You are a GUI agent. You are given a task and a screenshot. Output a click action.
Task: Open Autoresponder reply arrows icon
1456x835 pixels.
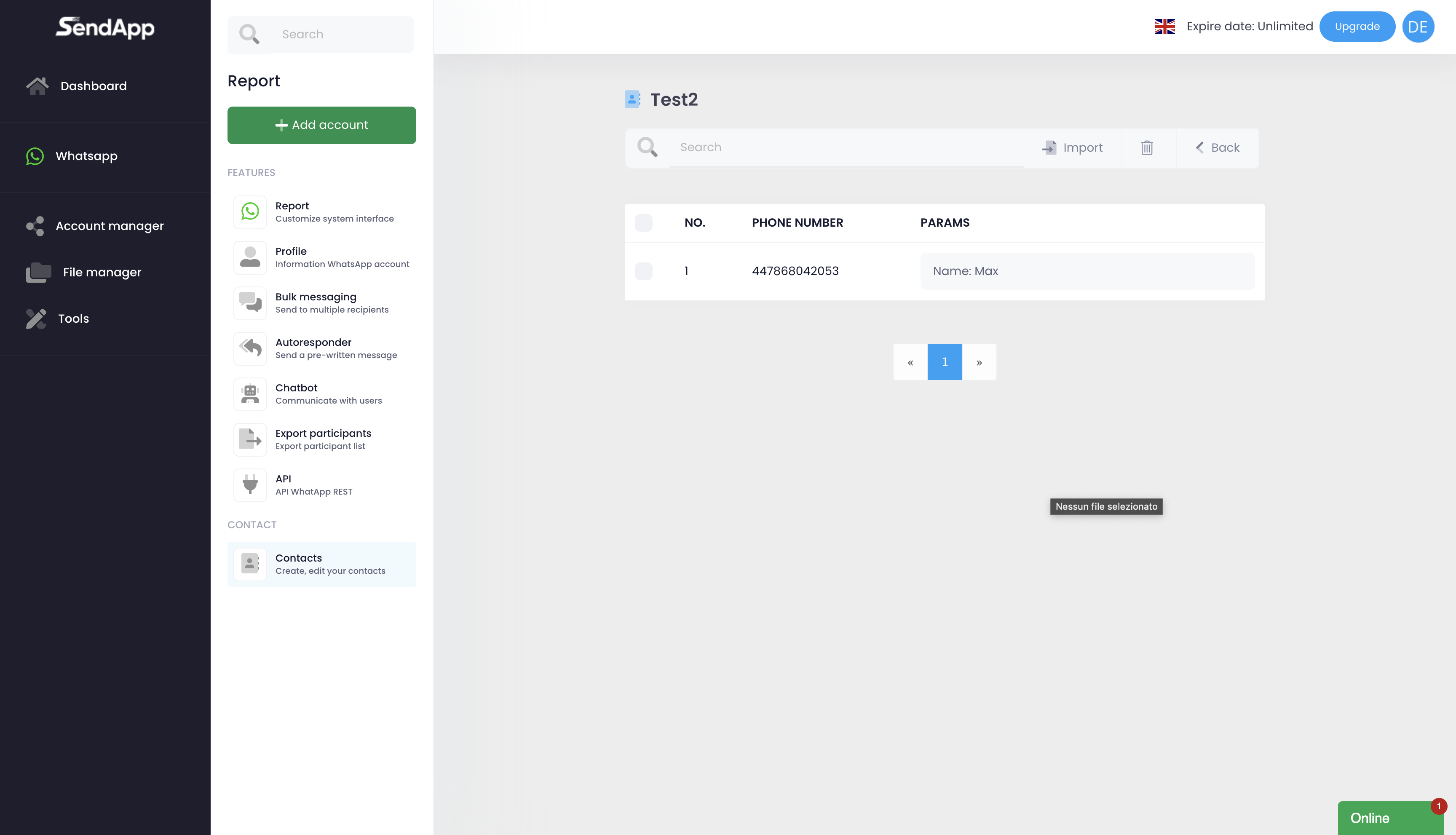250,348
